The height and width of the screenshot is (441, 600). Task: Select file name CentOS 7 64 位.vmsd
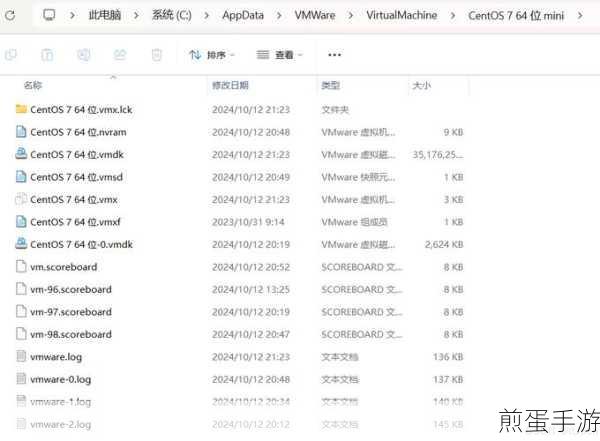click(x=77, y=177)
